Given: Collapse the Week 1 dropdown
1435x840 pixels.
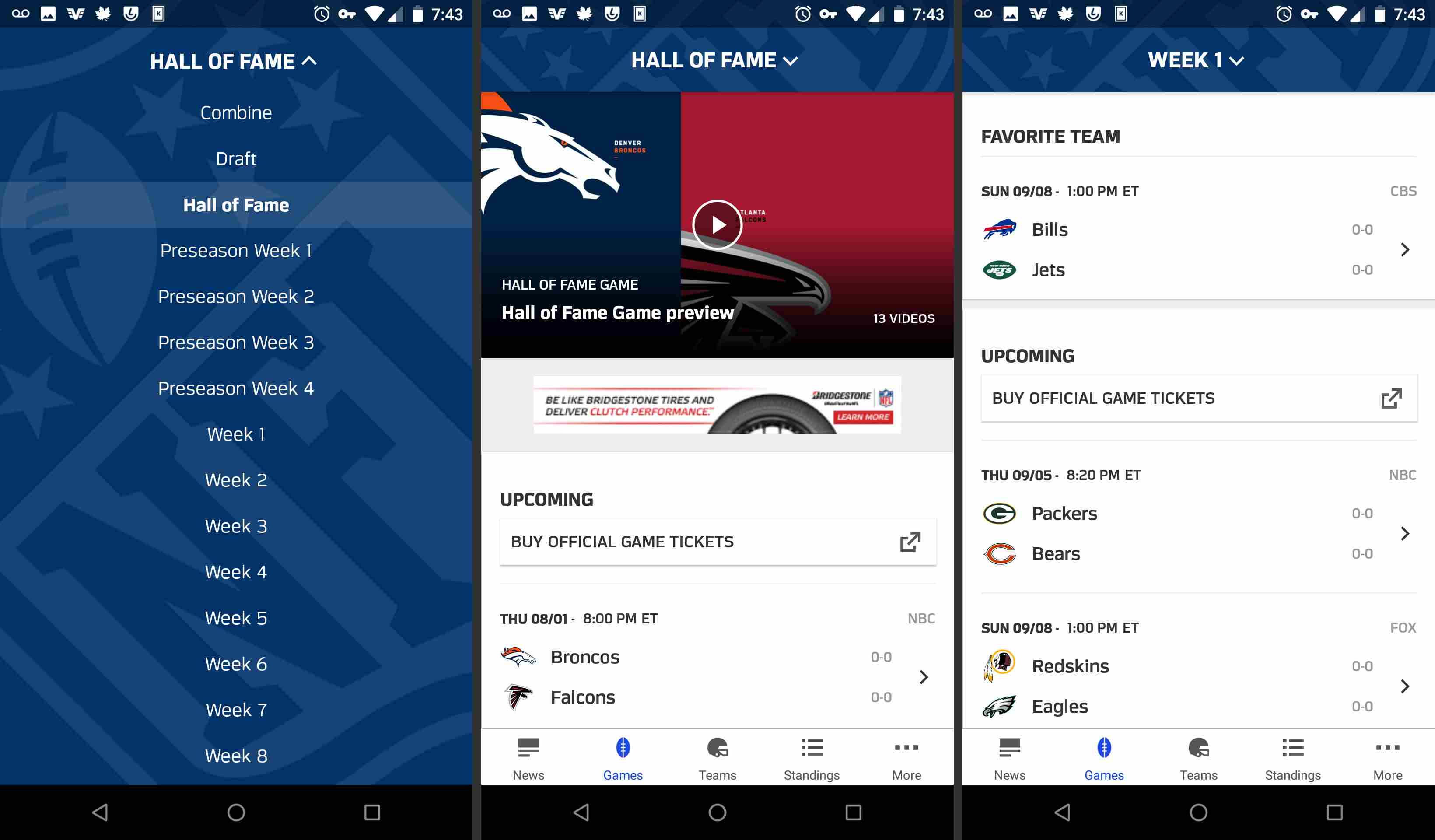Looking at the screenshot, I should pyautogui.click(x=1197, y=60).
